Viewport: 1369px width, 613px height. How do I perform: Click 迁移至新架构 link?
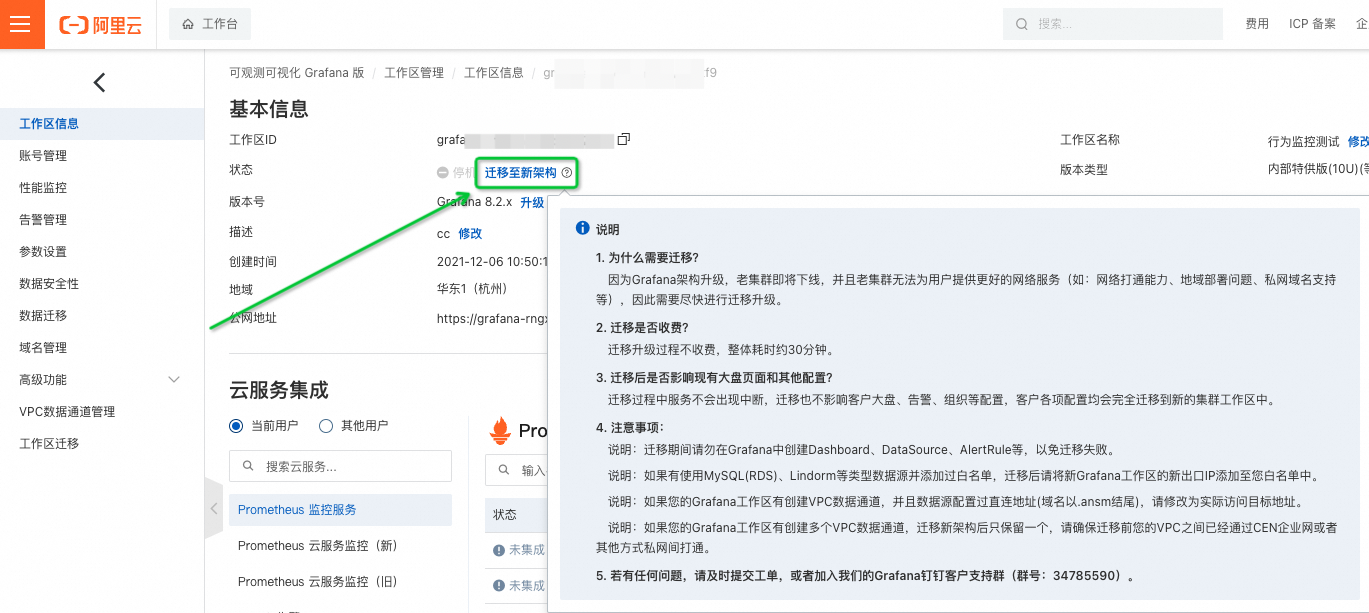(520, 173)
